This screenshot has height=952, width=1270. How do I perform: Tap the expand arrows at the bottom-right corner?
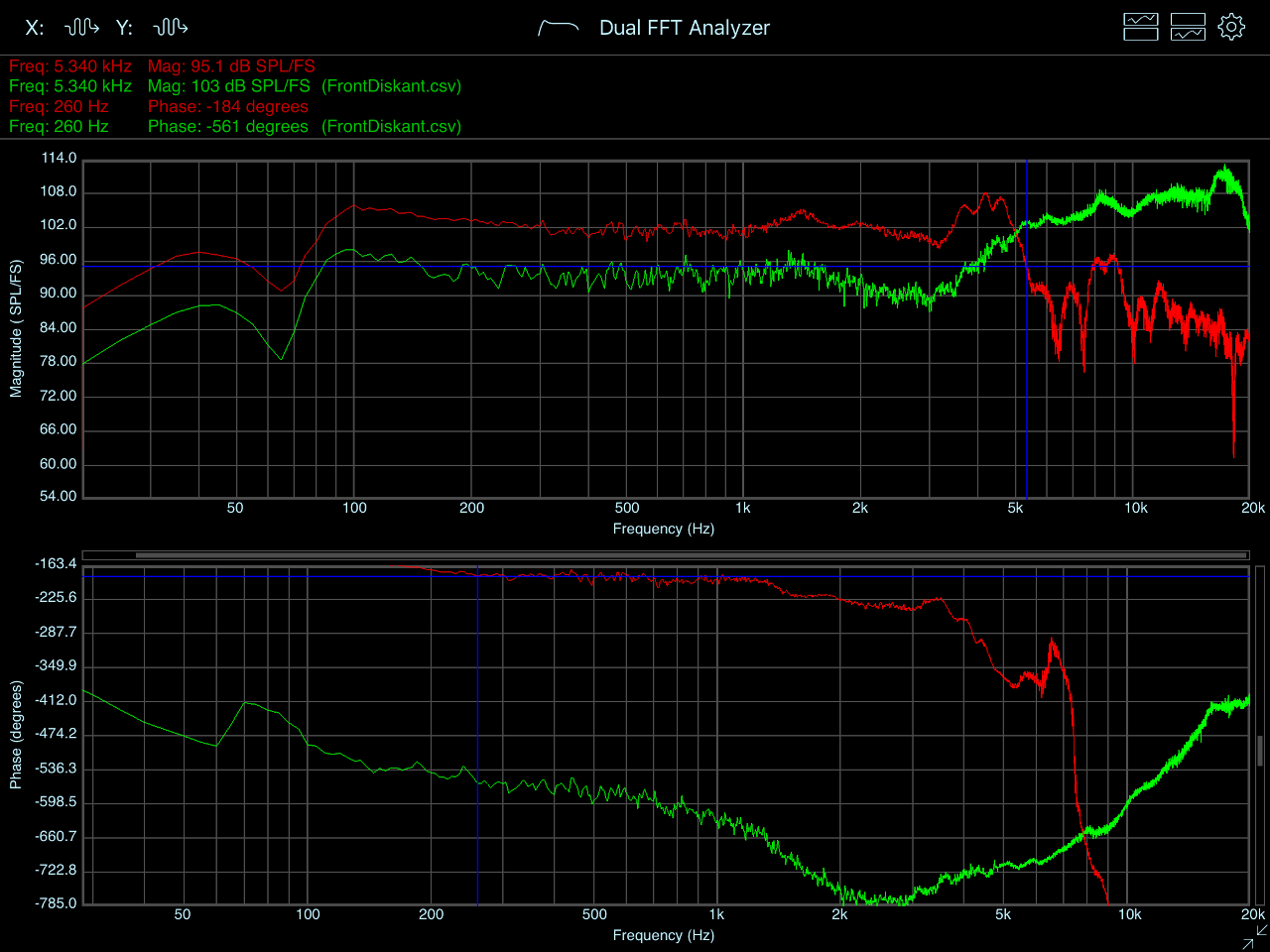(x=1255, y=937)
